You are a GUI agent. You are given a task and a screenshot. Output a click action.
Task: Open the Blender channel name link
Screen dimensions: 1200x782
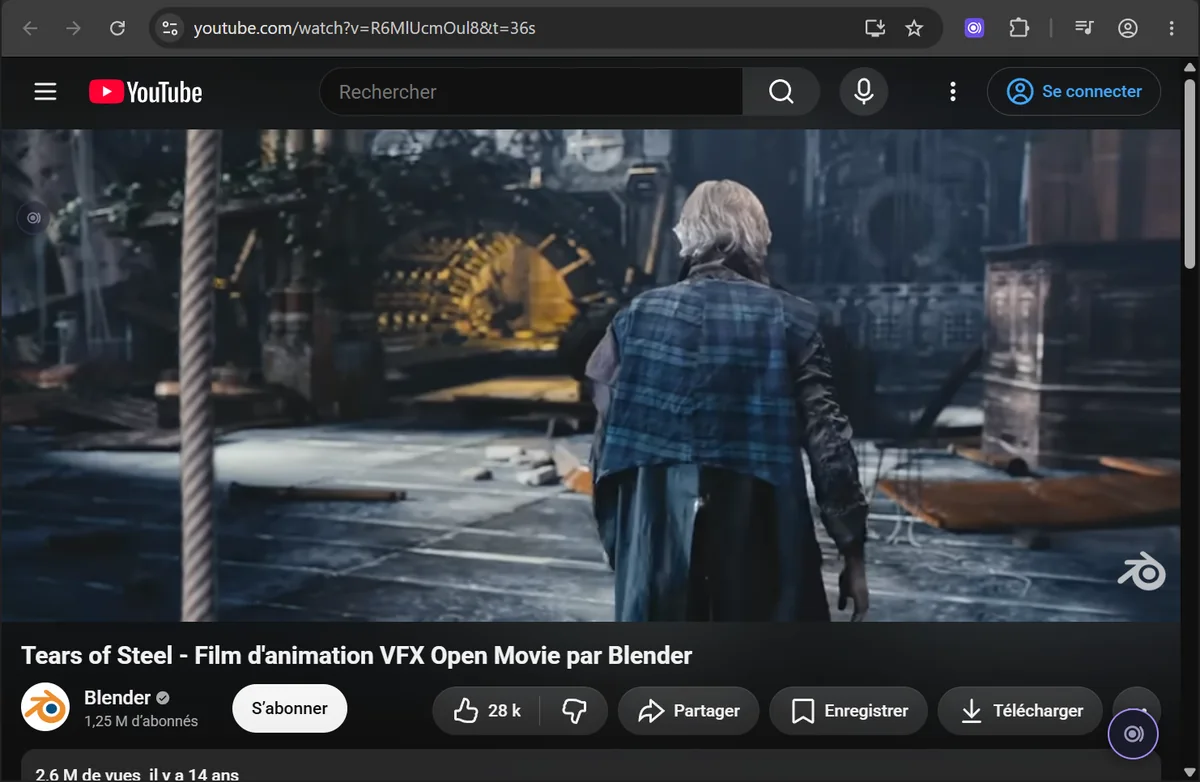pos(117,697)
